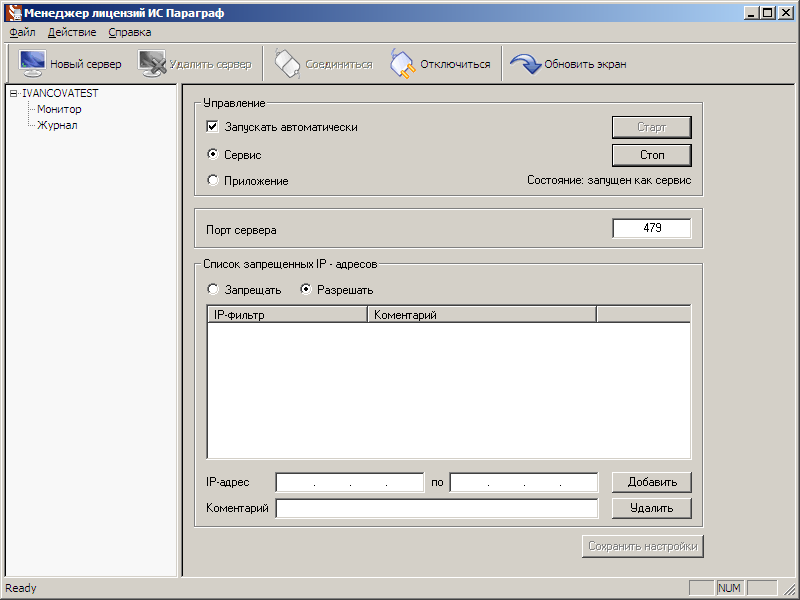Open the Действие menu
800x600 pixels.
point(72,32)
